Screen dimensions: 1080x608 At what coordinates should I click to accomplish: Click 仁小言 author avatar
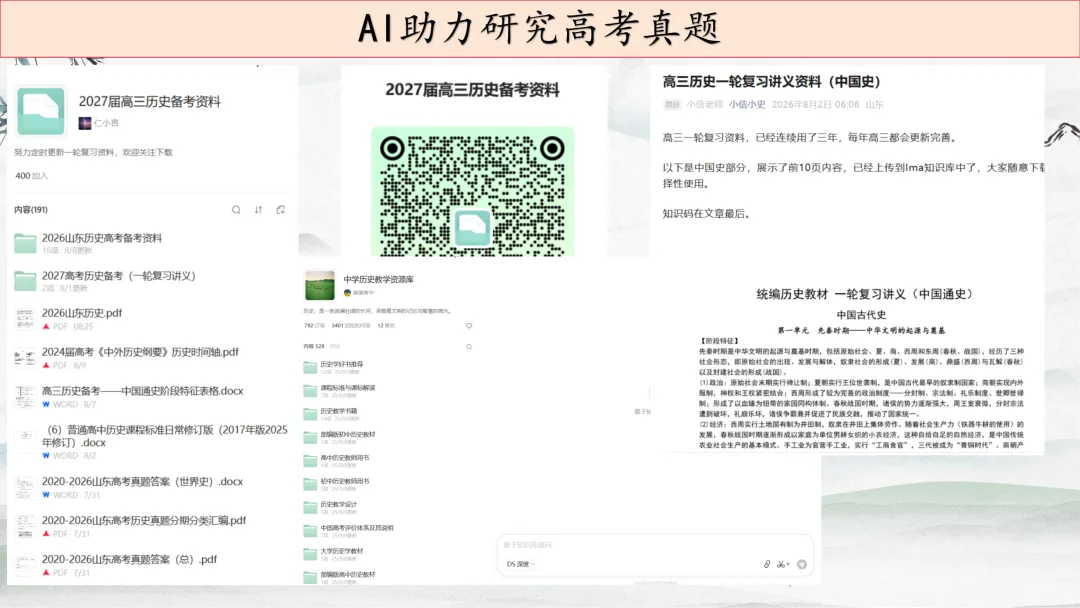pyautogui.click(x=85, y=123)
